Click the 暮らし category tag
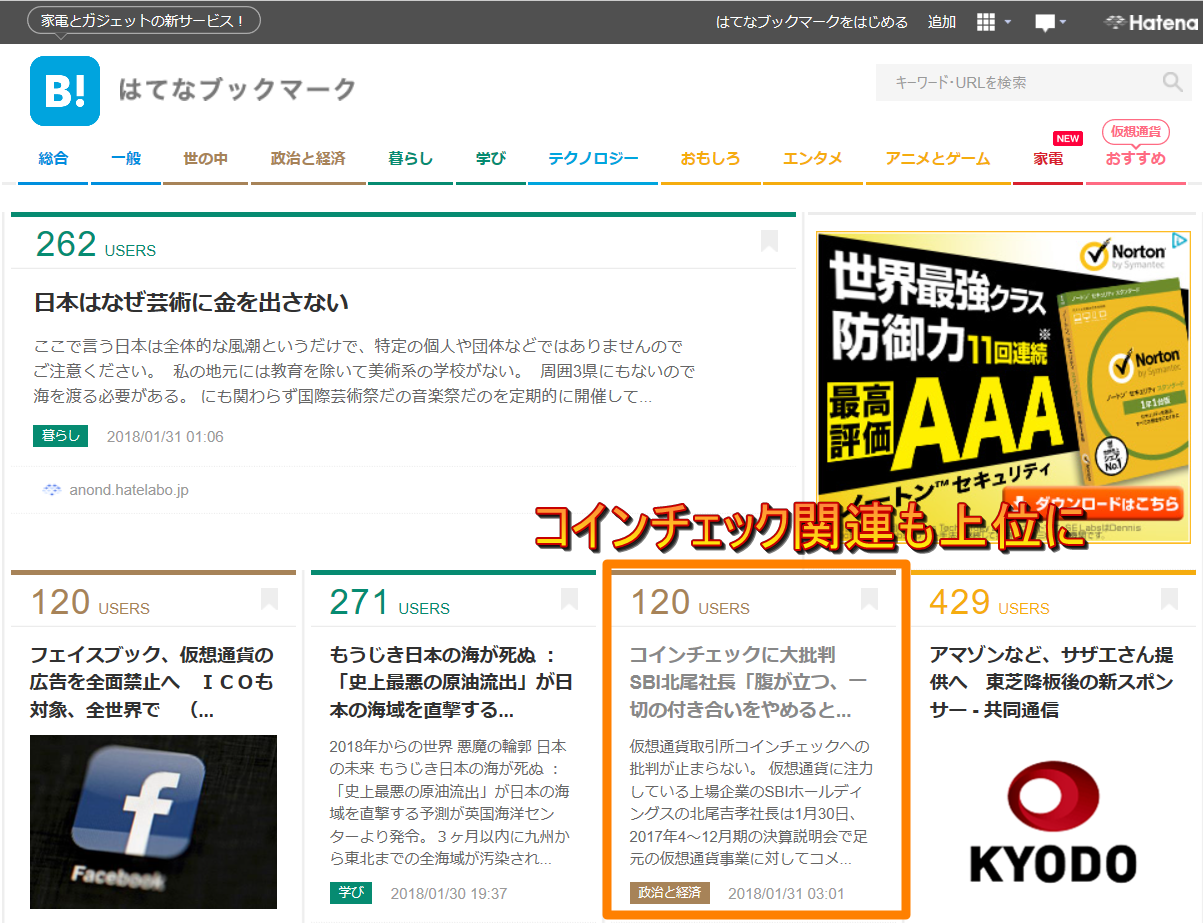Screen dimensions: 1203x923 (60, 436)
